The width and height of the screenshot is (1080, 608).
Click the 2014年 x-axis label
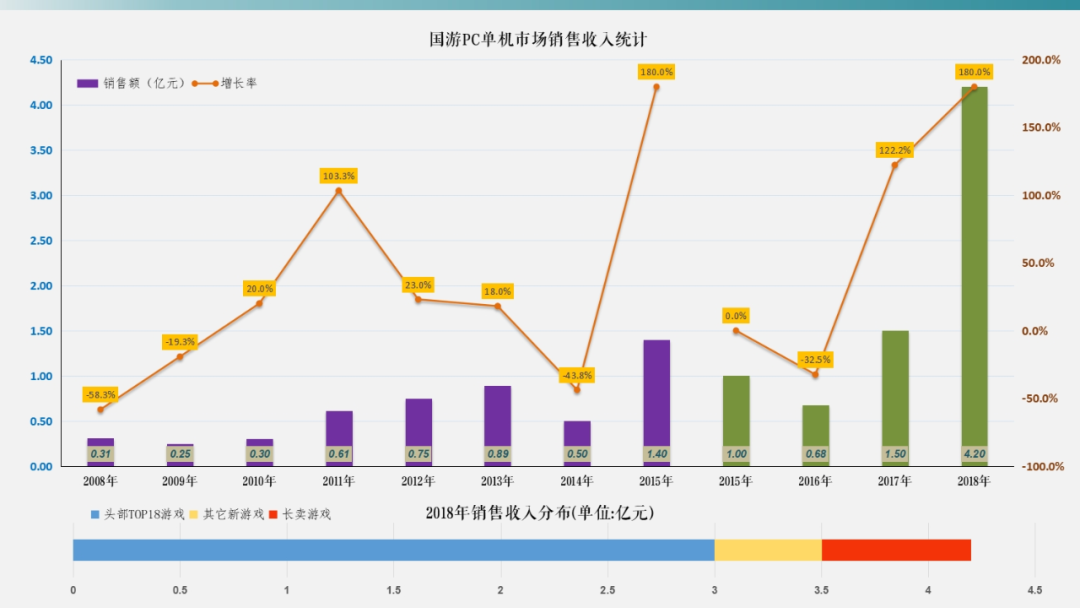[x=577, y=481]
